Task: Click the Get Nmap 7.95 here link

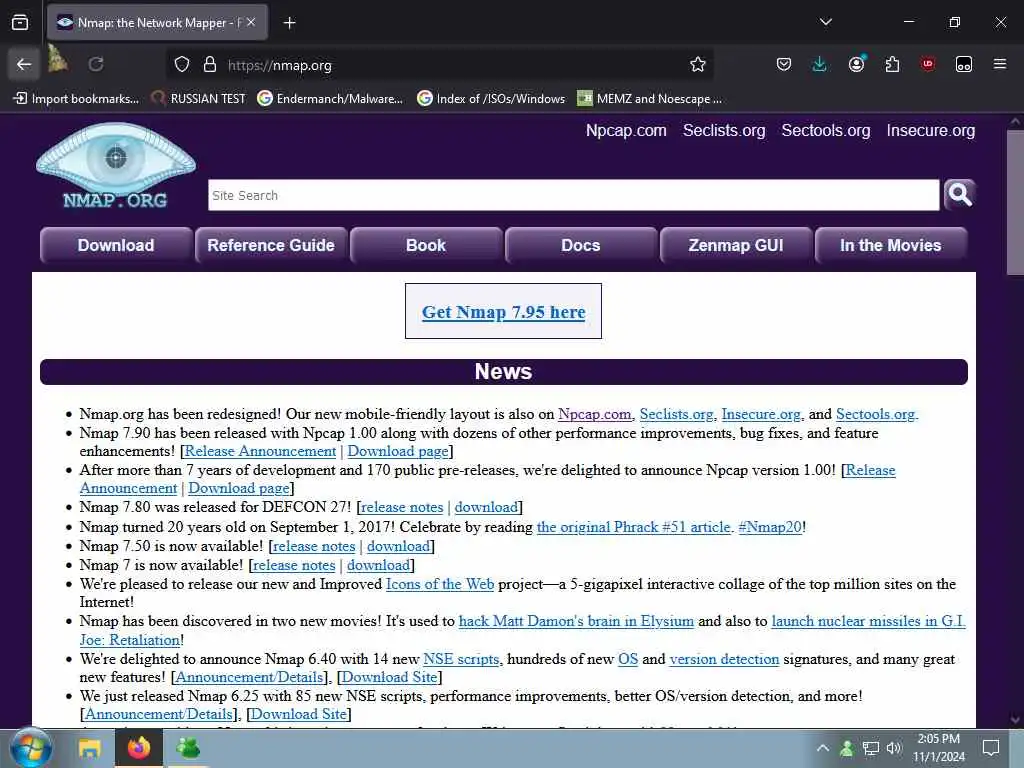Action: click(x=504, y=312)
